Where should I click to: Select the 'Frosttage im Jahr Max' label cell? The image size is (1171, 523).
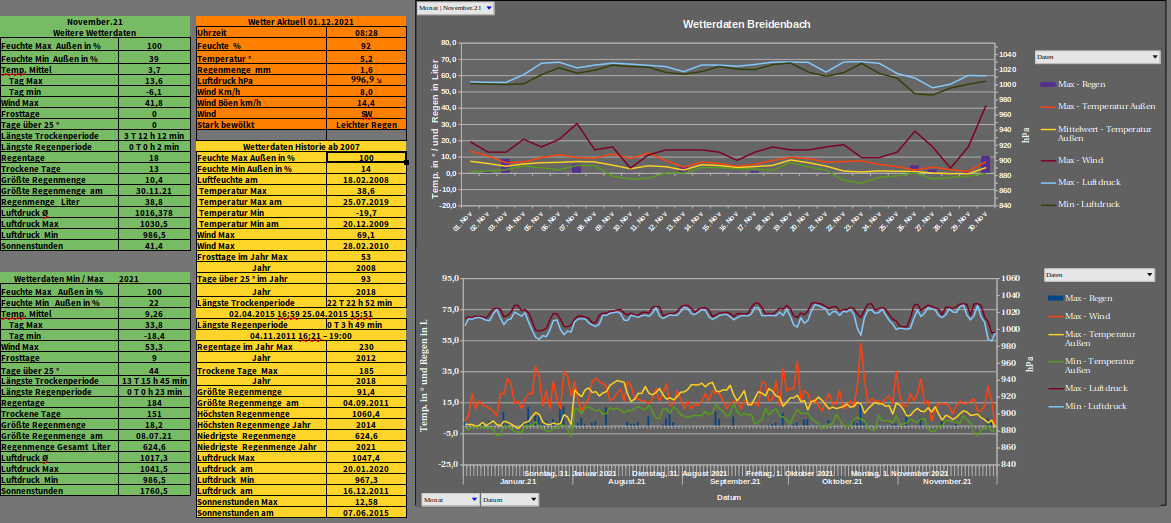[x=261, y=256]
